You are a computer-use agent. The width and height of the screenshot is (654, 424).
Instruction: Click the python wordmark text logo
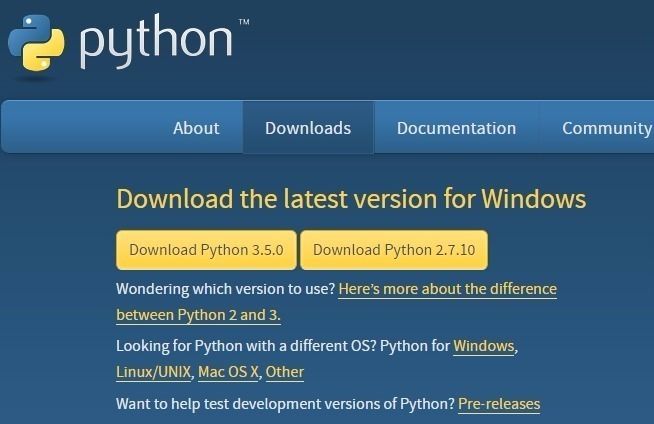(156, 41)
